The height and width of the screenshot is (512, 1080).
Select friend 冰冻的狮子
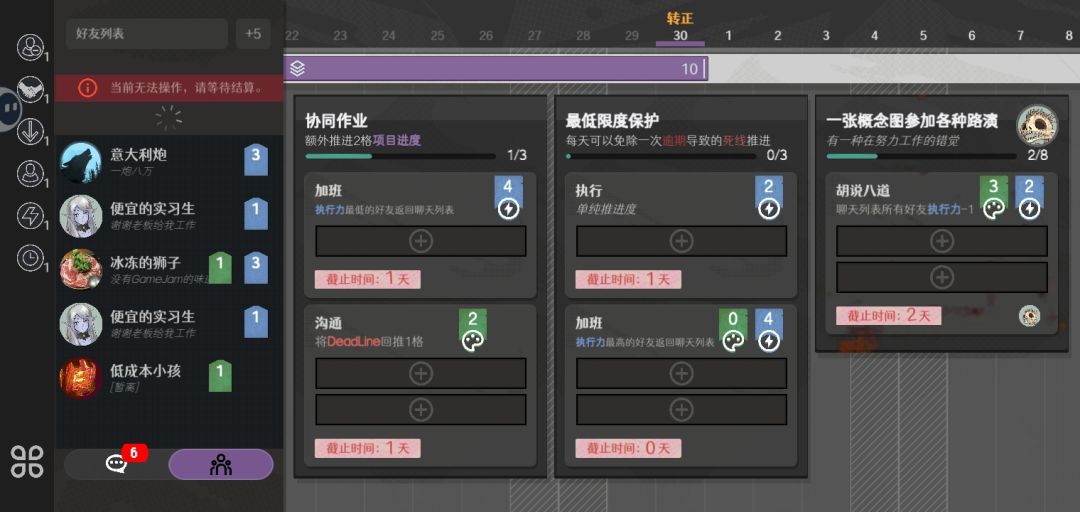click(169, 269)
